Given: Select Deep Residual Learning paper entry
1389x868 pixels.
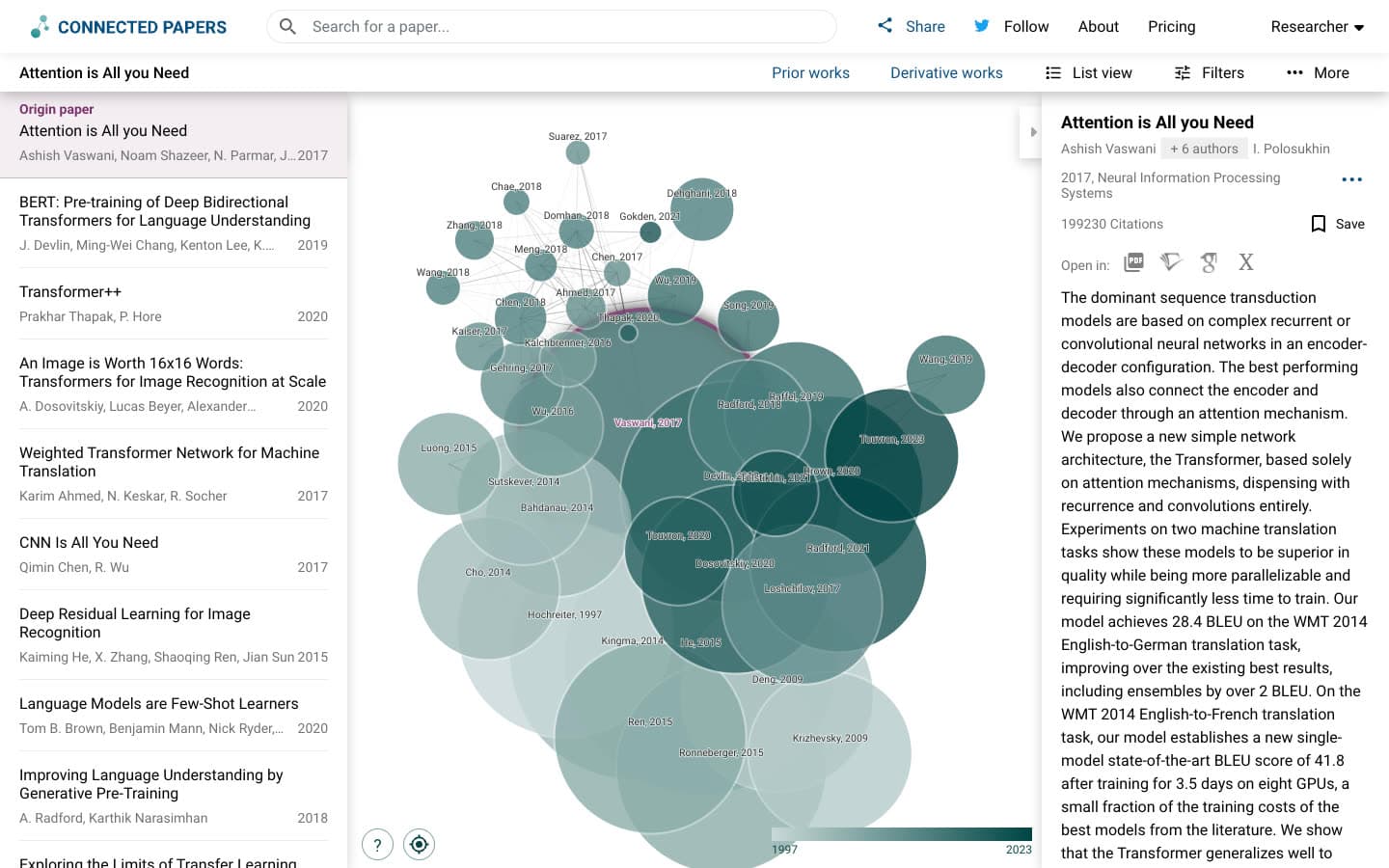Looking at the screenshot, I should coord(174,635).
